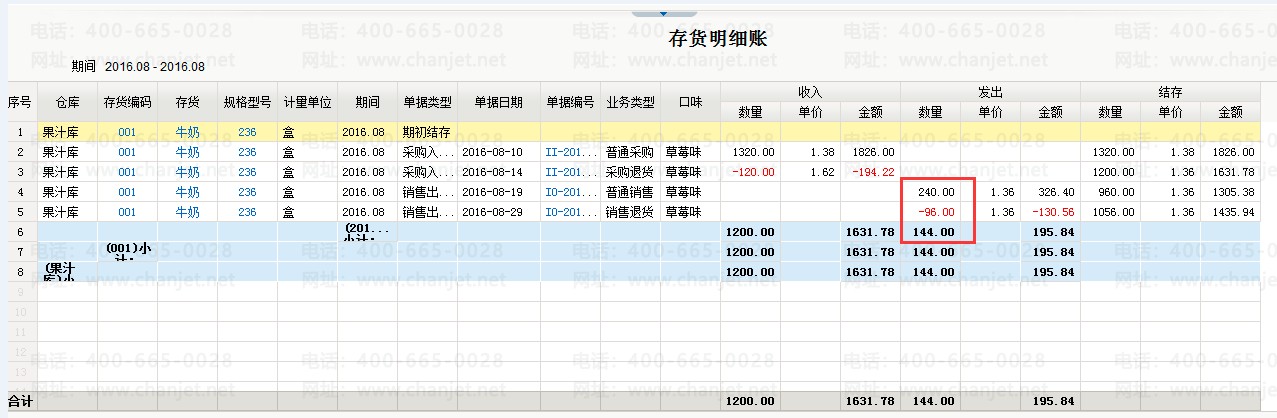Select the (001)小计 subtotal label
The height and width of the screenshot is (418, 1277).
(127, 251)
